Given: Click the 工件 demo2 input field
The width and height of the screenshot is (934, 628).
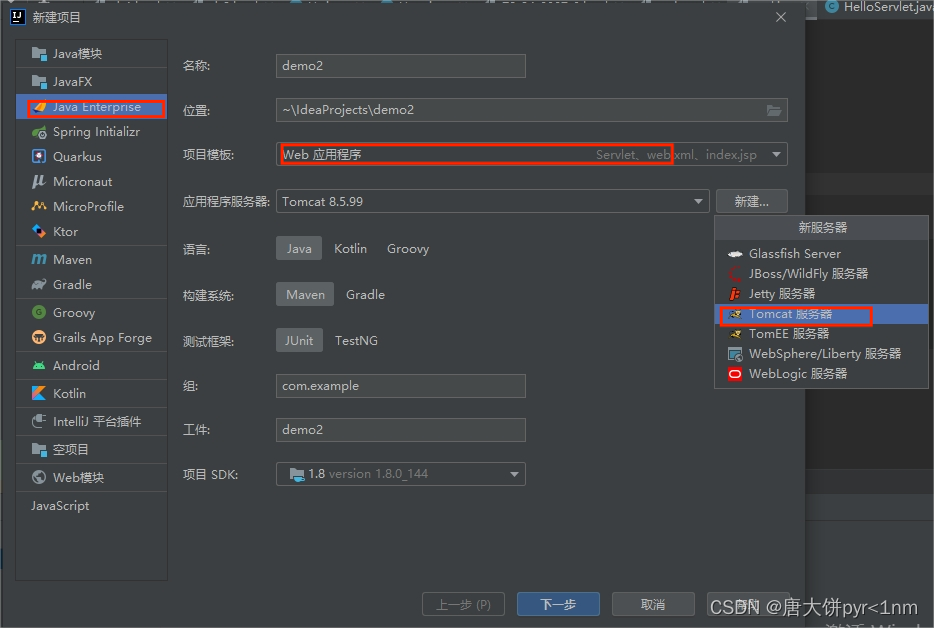Looking at the screenshot, I should click(401, 430).
